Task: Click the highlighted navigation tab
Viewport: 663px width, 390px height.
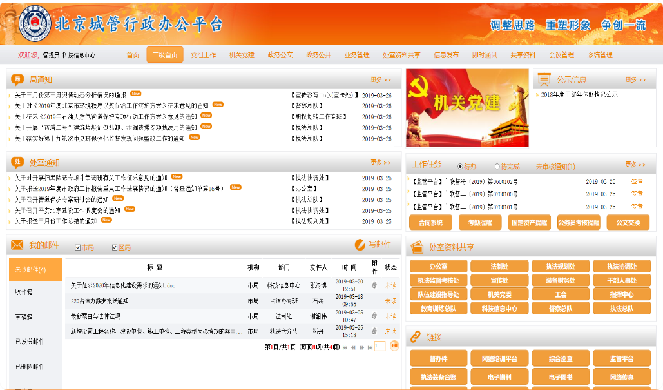Action: pos(165,55)
